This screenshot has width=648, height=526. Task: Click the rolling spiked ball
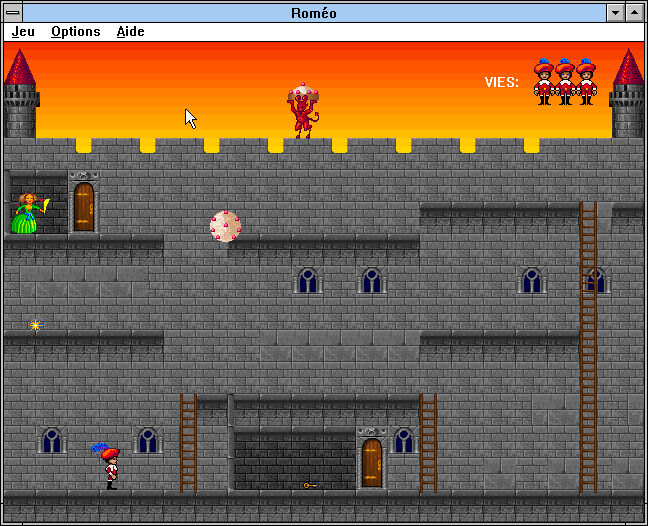pyautogui.click(x=225, y=226)
